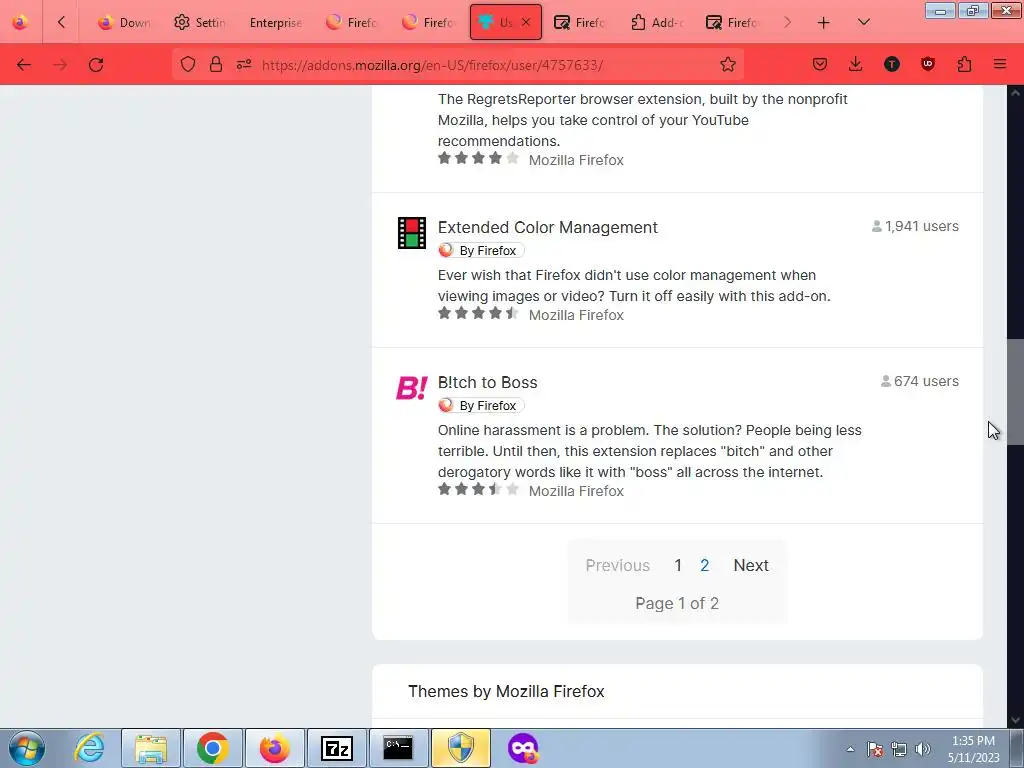
Task: Open the tracking protection shield icon
Action: [x=188, y=65]
